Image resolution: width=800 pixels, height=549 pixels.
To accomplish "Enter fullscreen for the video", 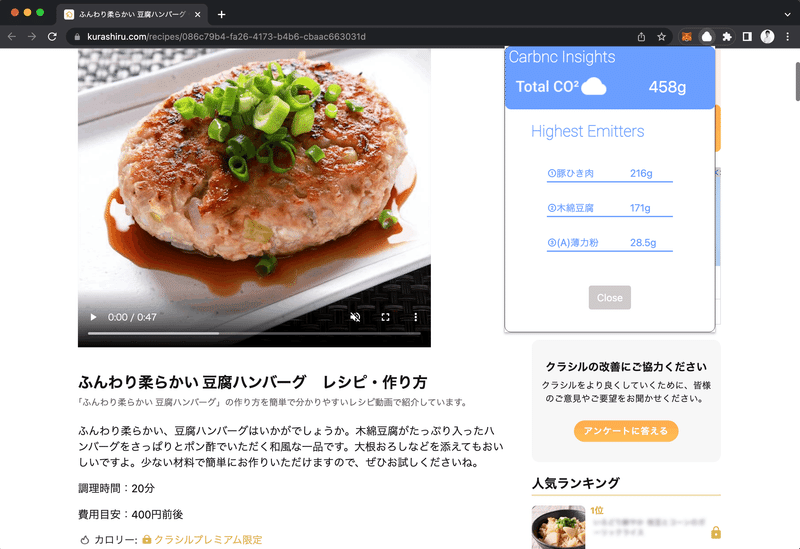I will [x=386, y=317].
